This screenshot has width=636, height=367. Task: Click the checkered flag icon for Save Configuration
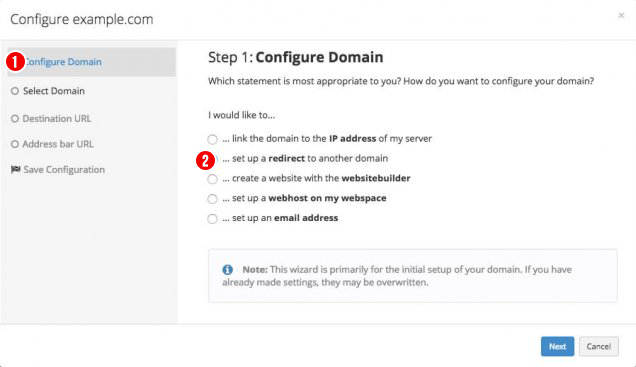point(16,170)
